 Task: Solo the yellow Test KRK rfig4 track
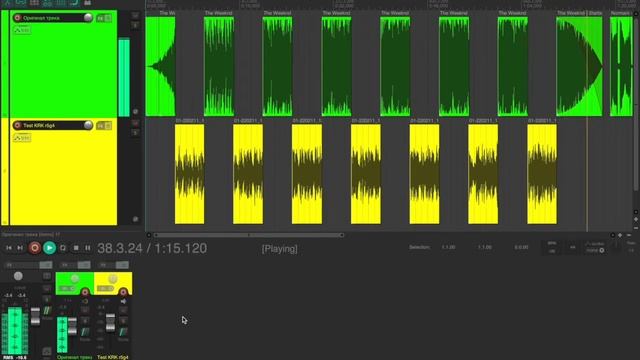136,133
